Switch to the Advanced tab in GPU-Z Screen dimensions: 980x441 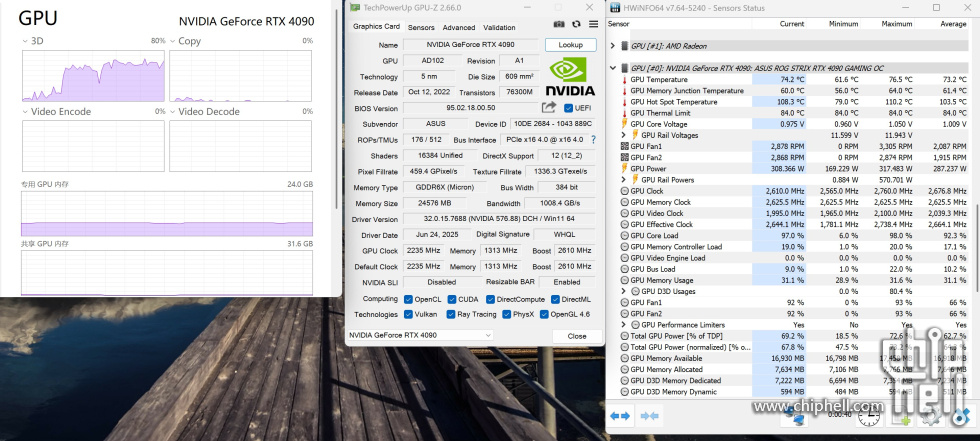pos(459,27)
